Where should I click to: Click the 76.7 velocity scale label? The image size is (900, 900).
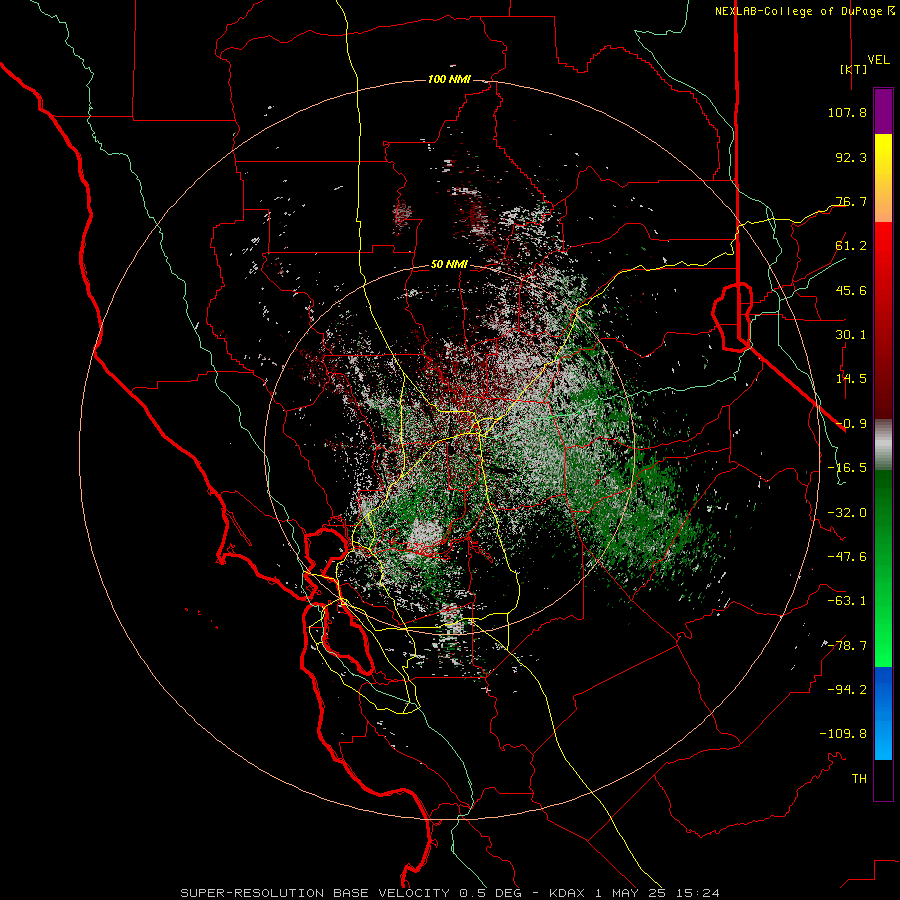[x=851, y=201]
